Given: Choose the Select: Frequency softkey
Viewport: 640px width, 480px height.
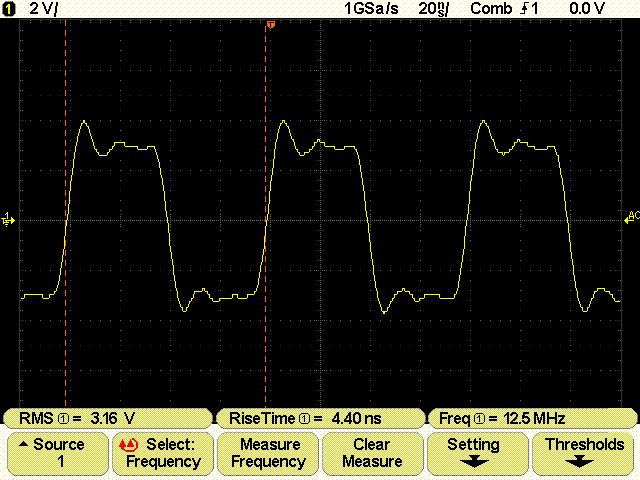Looking at the screenshot, I should pos(163,453).
